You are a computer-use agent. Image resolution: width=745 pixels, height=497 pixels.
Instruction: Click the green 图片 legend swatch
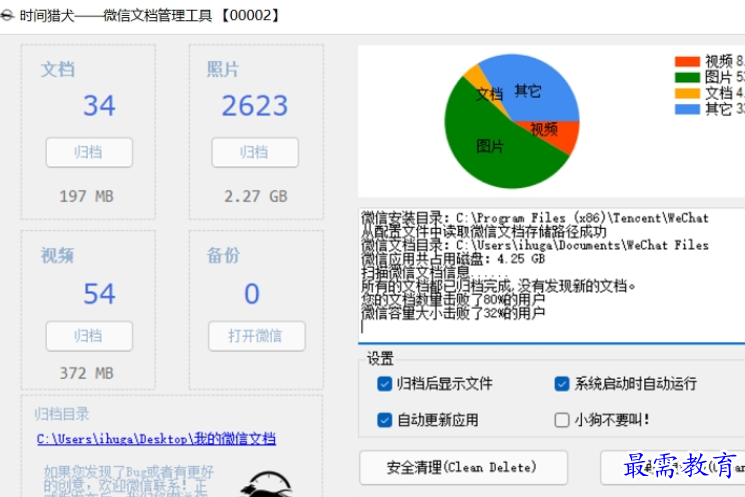687,77
